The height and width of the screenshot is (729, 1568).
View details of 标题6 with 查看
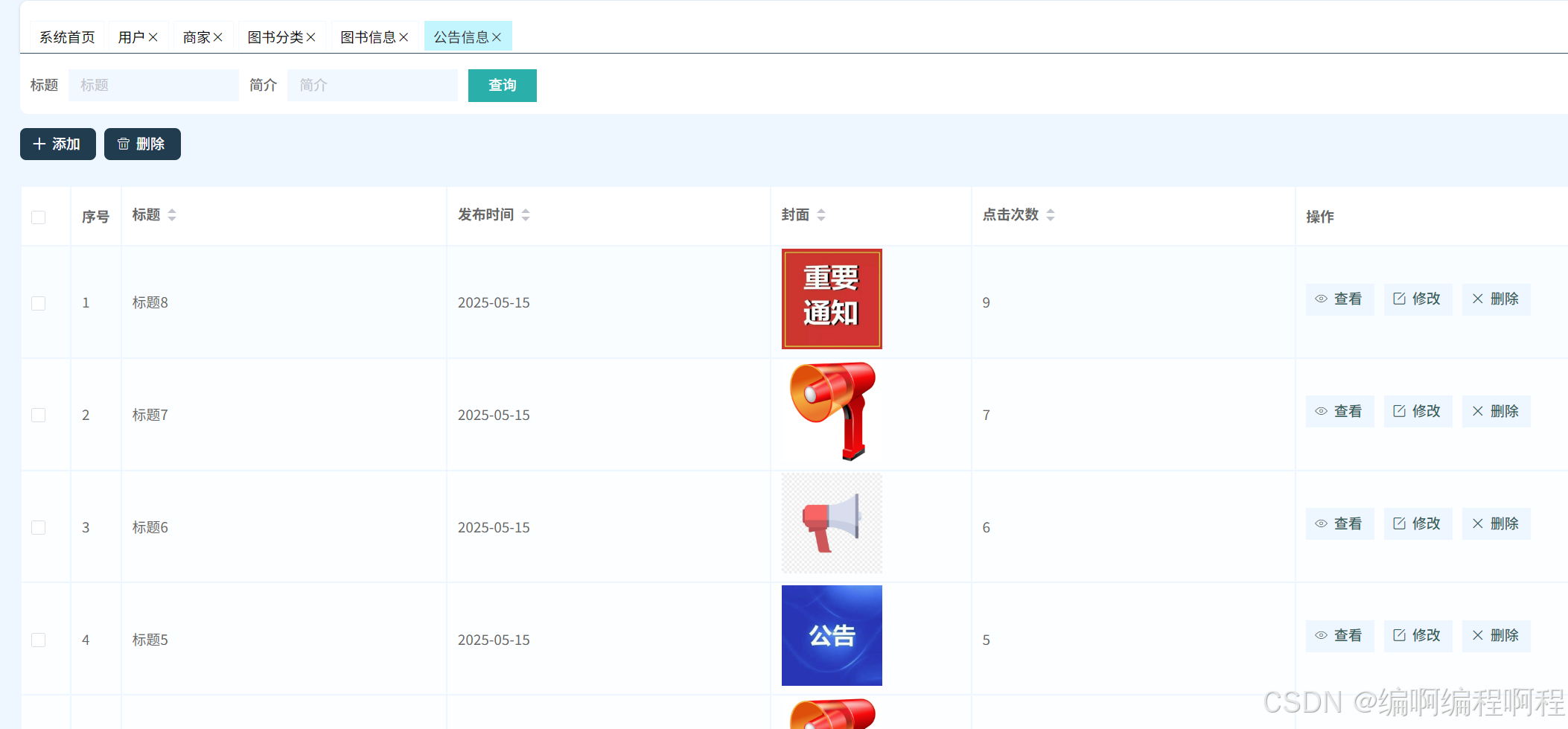pyautogui.click(x=1339, y=523)
